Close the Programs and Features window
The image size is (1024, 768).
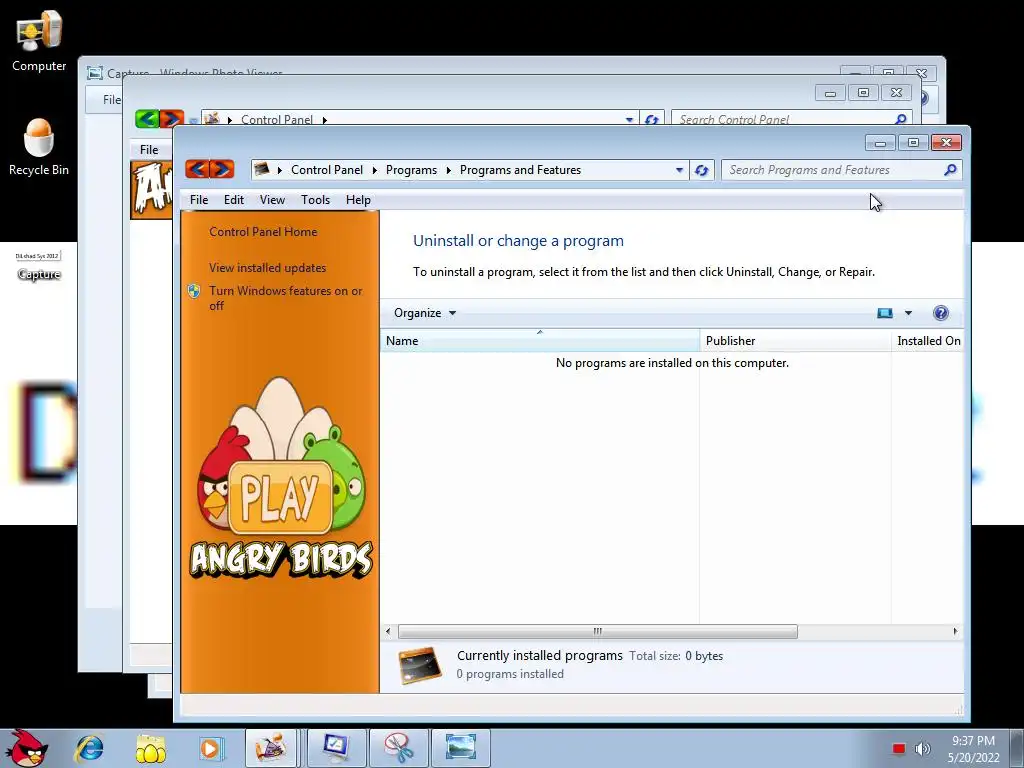tap(946, 142)
